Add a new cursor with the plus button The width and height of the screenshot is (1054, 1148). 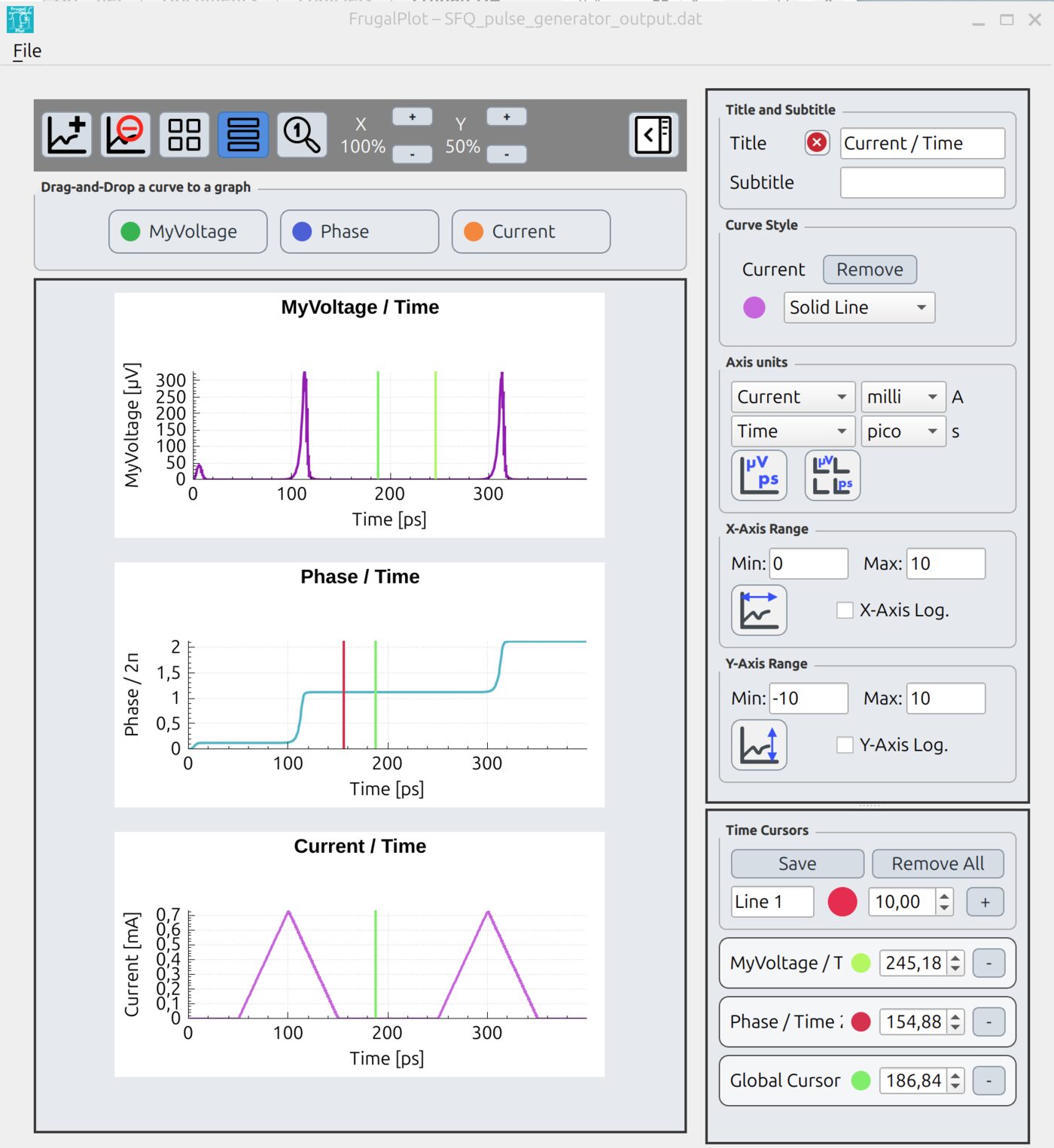(985, 902)
